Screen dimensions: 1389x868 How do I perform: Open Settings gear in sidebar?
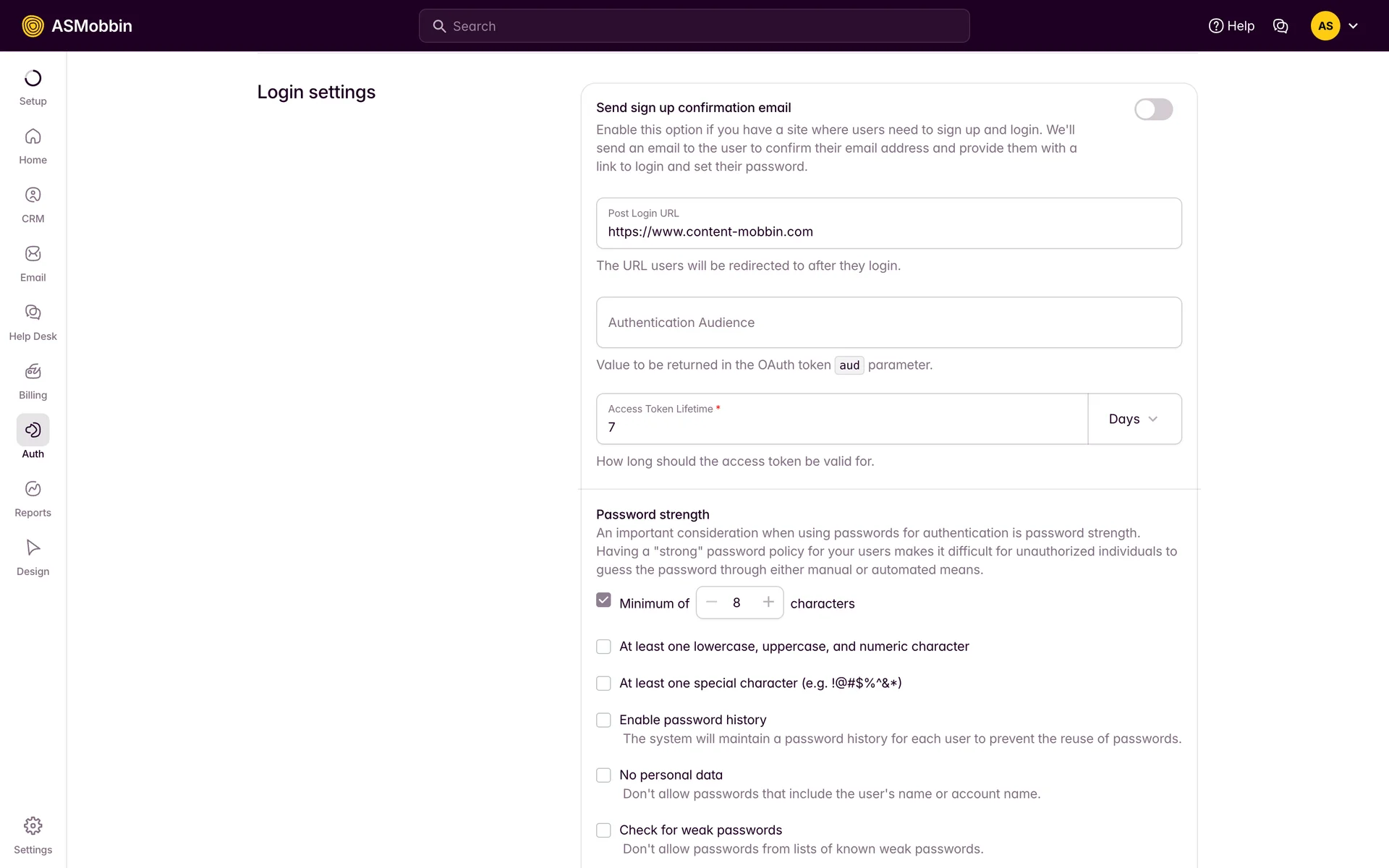(33, 826)
